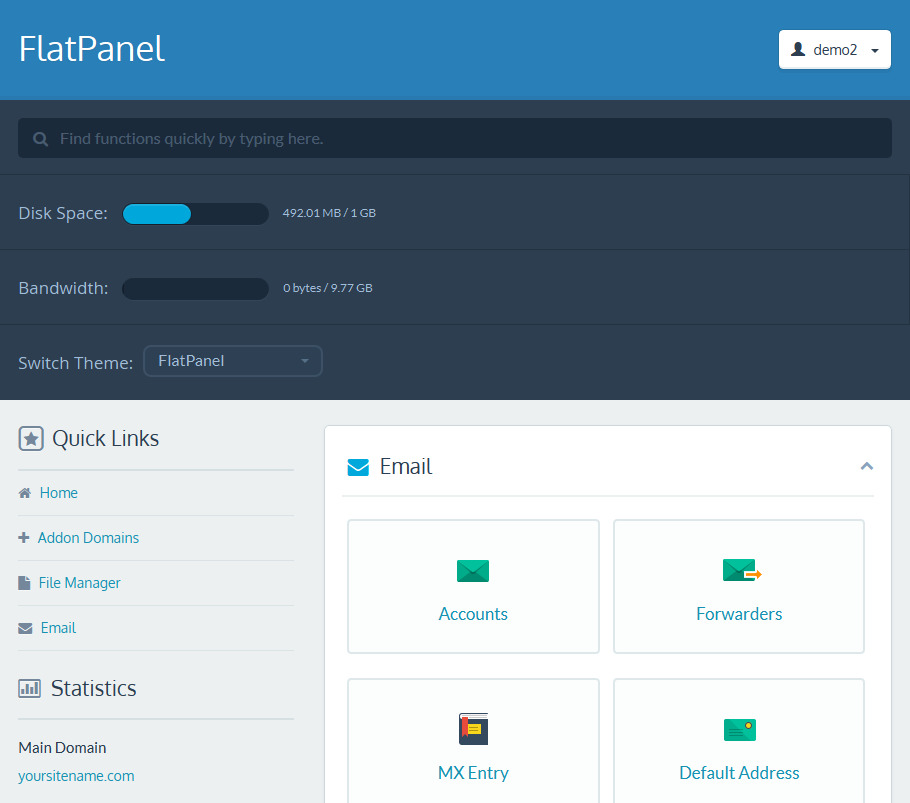Collapse the Email section with chevron
Viewport: 910px width, 803px height.
[866, 466]
